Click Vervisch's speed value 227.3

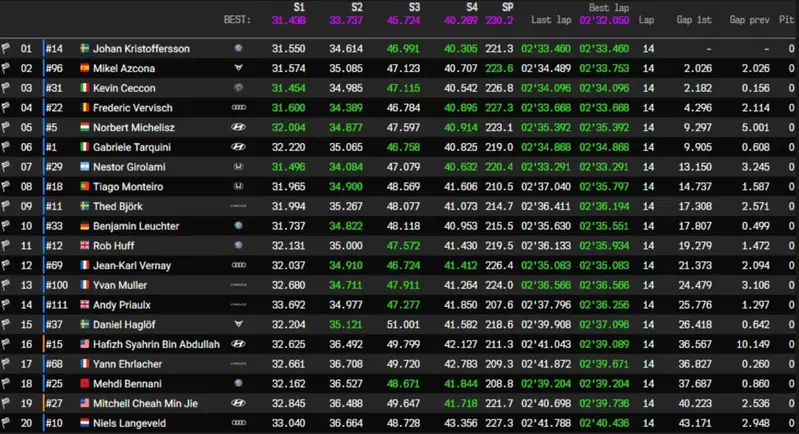point(499,107)
